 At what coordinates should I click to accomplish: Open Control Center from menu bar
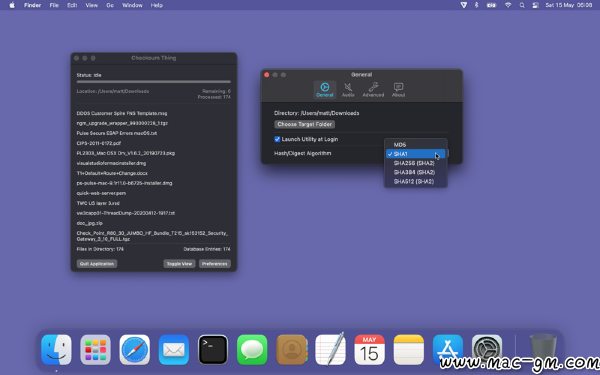point(535,5)
